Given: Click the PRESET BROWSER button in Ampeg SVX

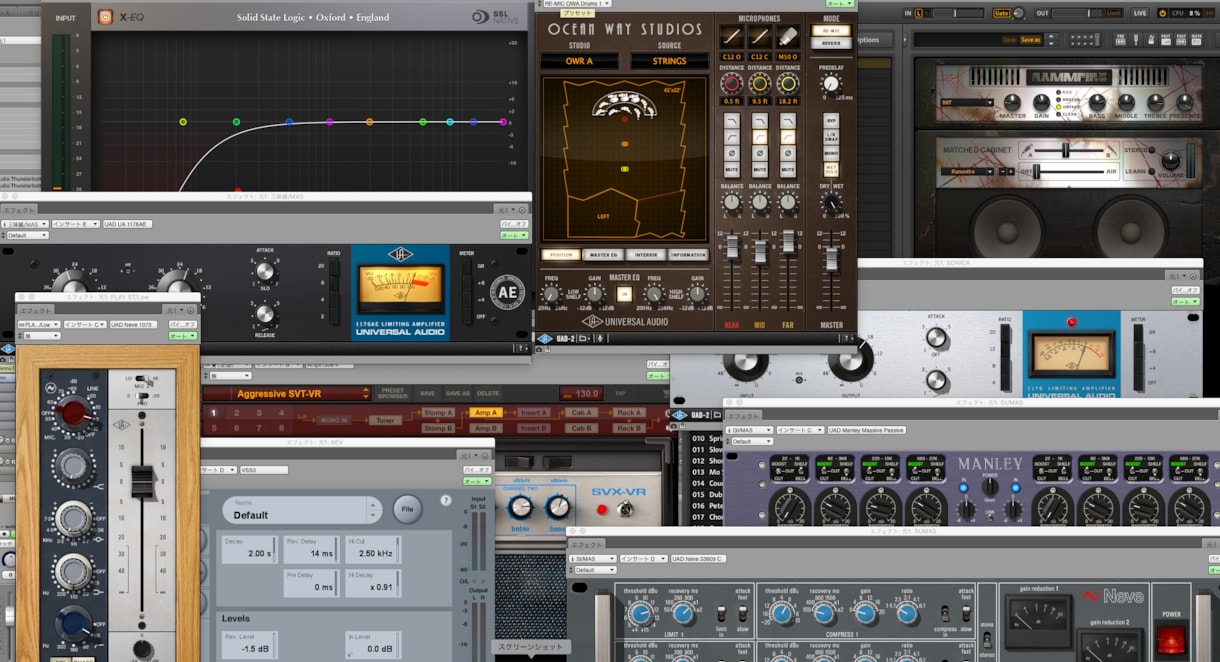Looking at the screenshot, I should pos(391,394).
